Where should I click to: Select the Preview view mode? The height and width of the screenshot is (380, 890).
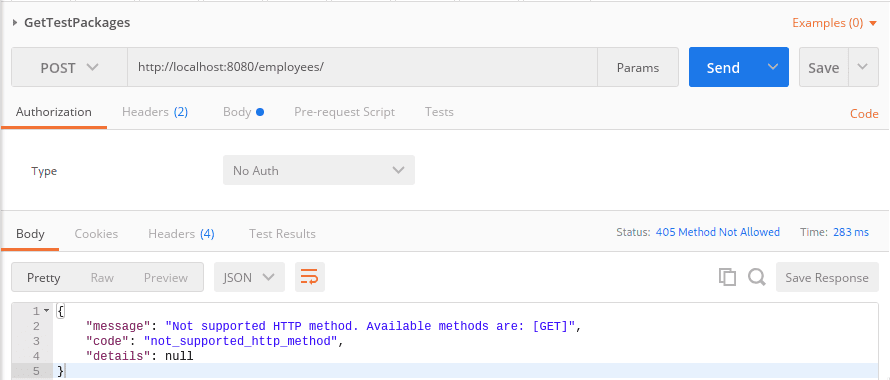[166, 277]
